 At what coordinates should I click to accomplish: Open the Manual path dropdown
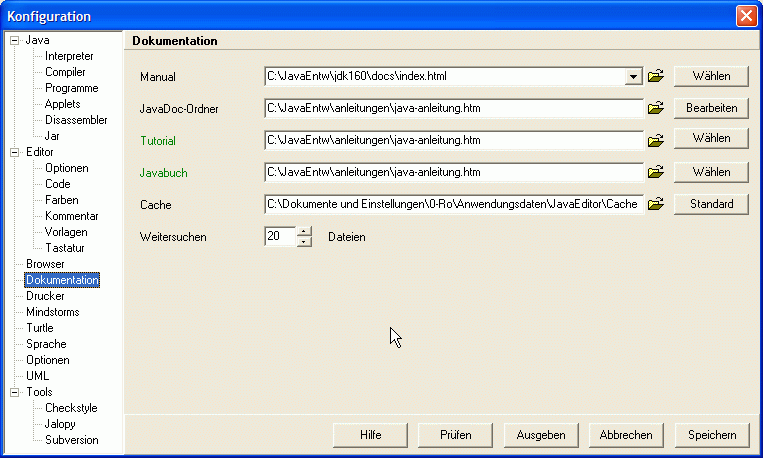pos(633,77)
